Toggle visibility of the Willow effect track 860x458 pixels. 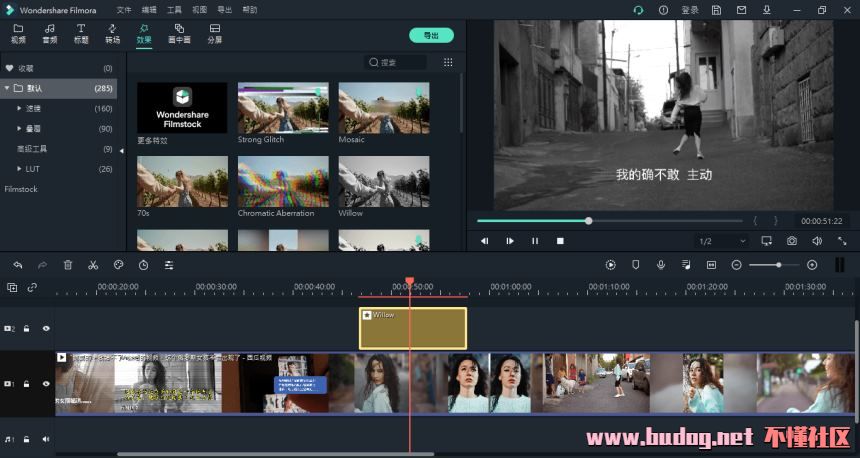point(46,328)
